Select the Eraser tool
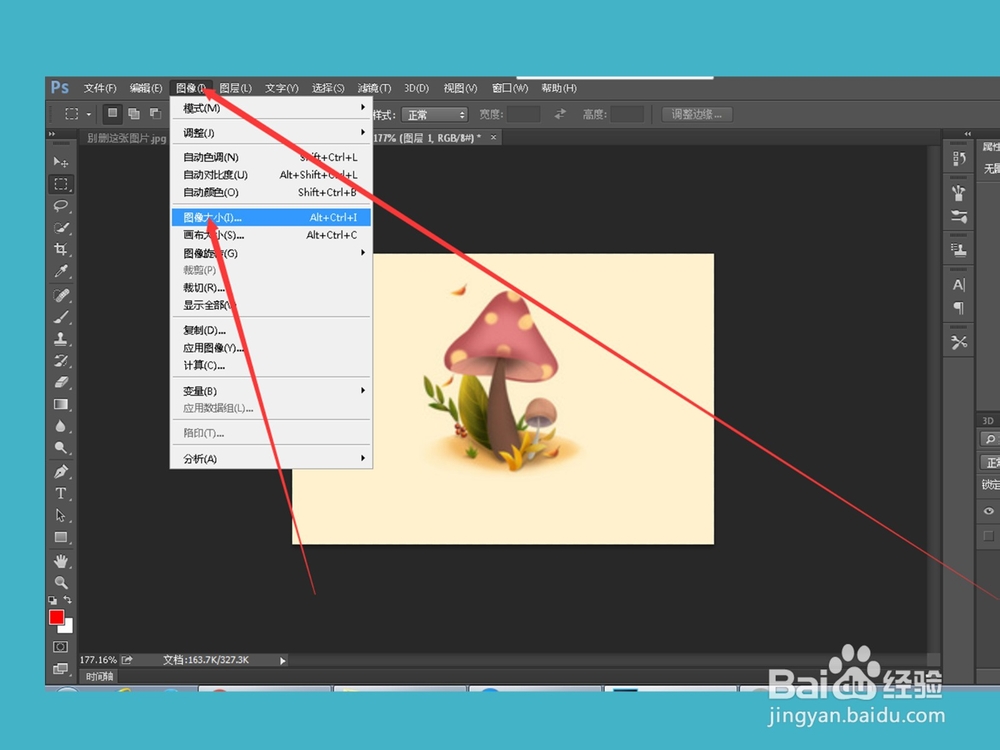Screen dimensions: 1000x750 (61, 382)
